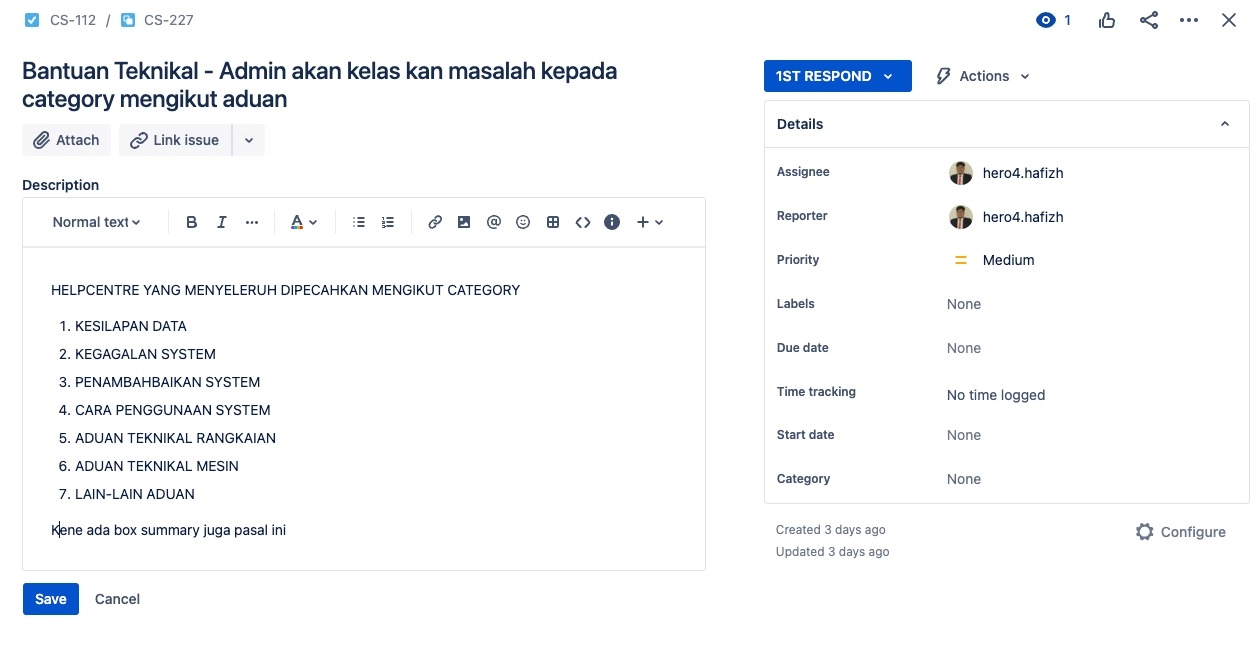Click the link insert icon
Screen dimensions: 1255x658
(x=435, y=222)
